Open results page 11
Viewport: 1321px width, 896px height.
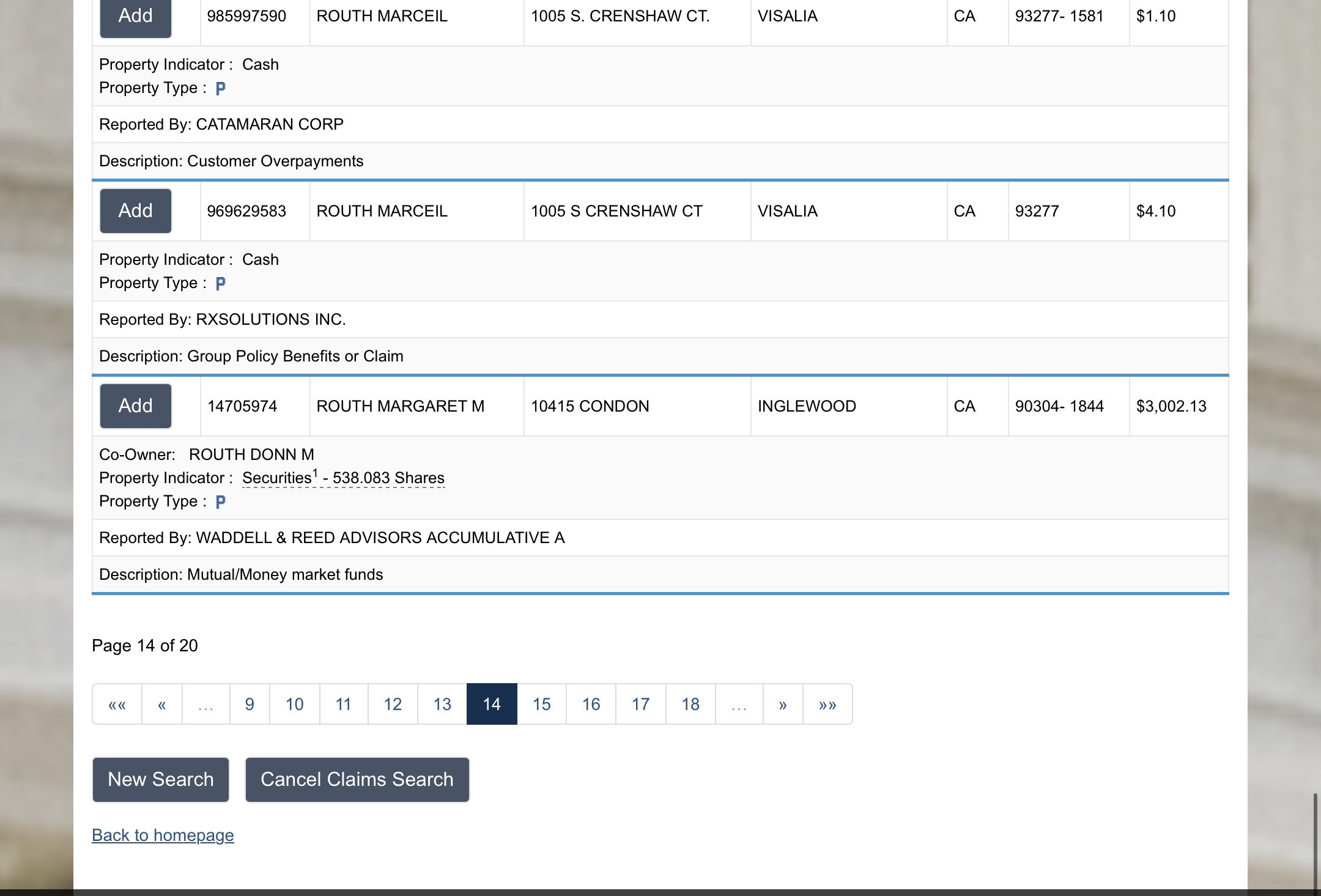click(344, 704)
